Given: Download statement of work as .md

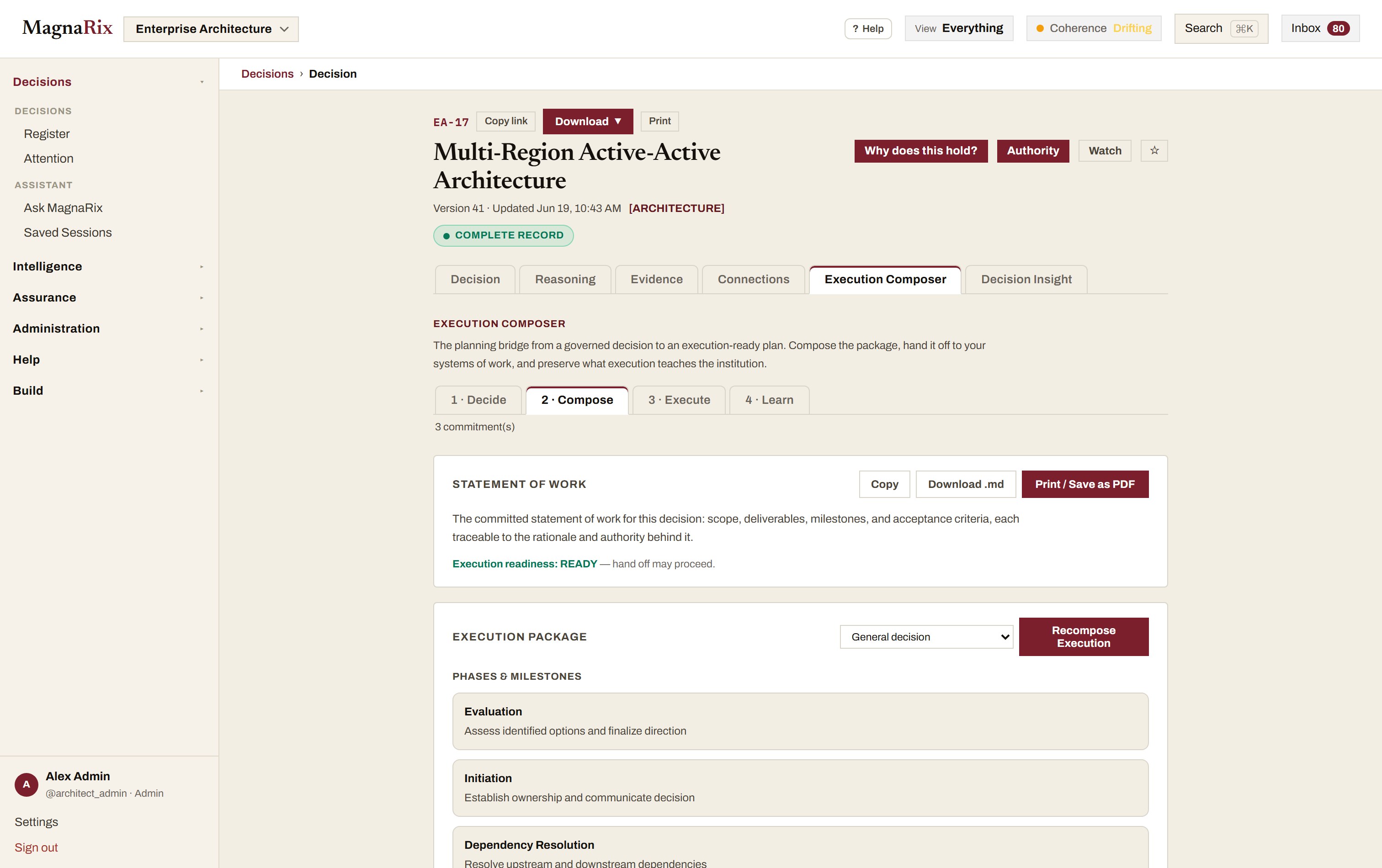Looking at the screenshot, I should 965,484.
